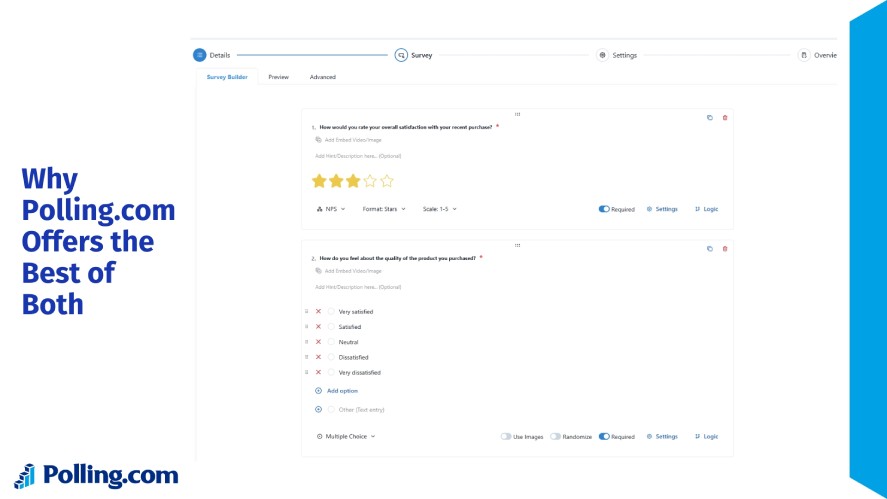Duplicate question 2 with copy icon

pos(709,249)
